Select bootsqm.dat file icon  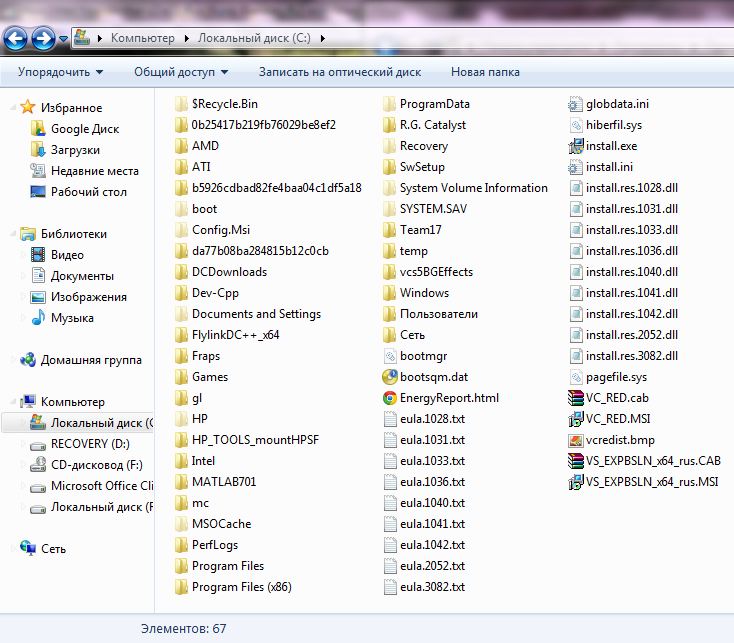[390, 377]
